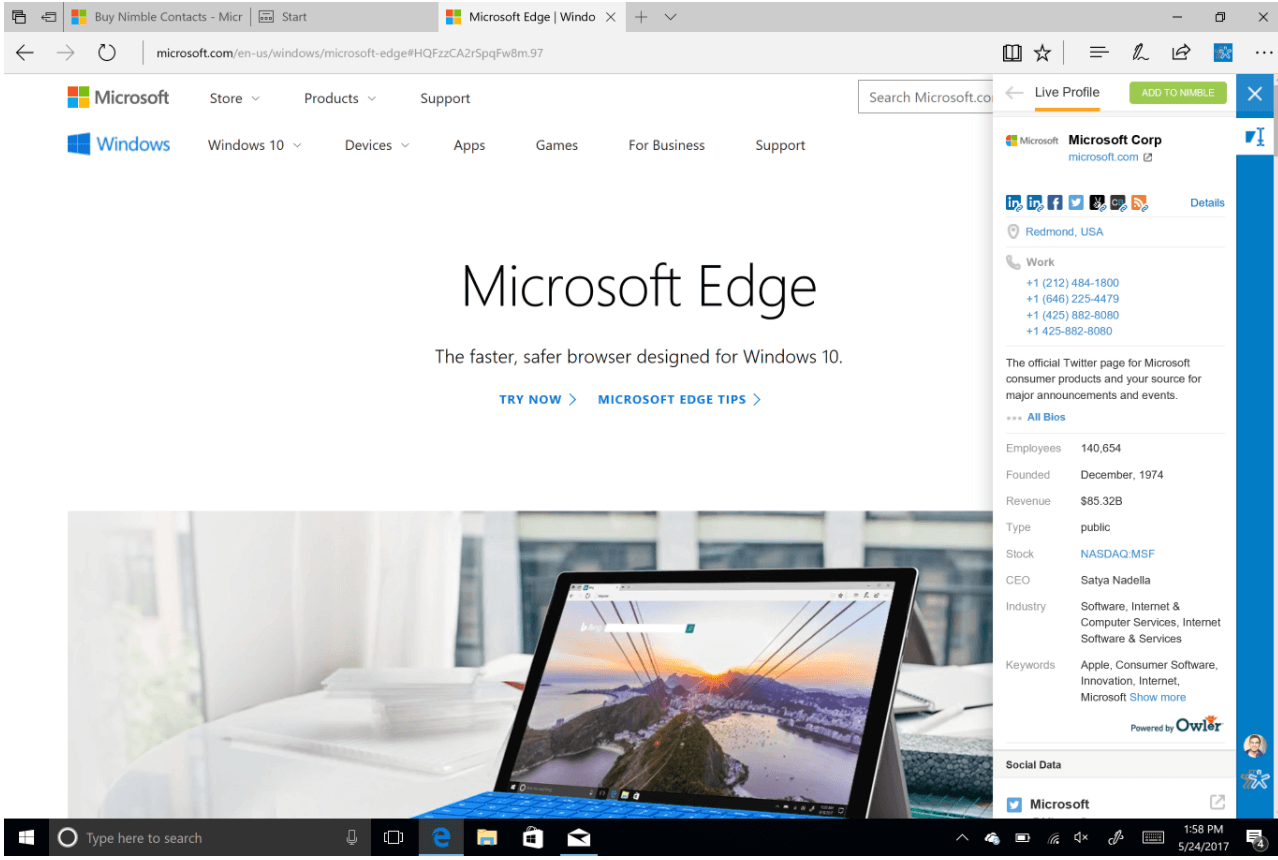Screen dimensions: 1278x860
Task: Click the text-select icon in Nimble sidebar
Action: coord(1255,136)
